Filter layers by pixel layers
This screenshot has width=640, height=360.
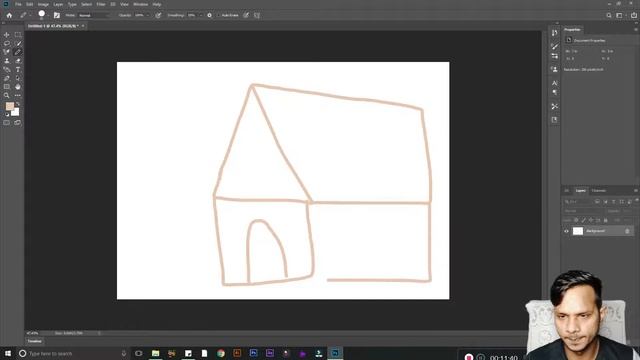coord(597,202)
